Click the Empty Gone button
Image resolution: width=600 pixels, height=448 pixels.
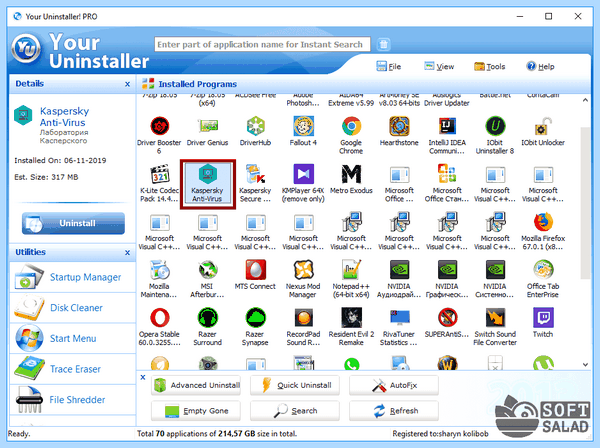196,411
